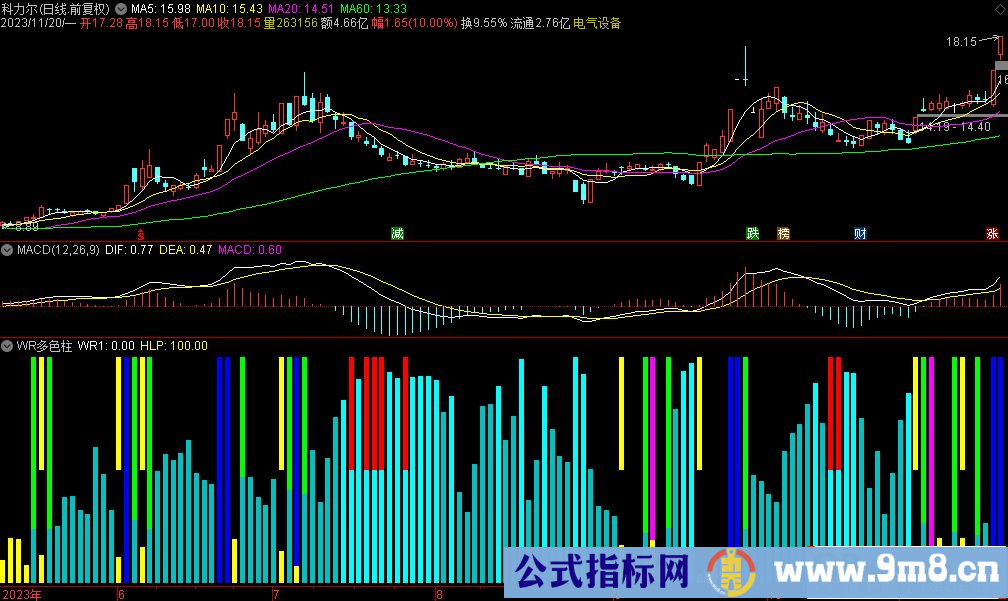
Task: Click the orange 榜 marker icon
Action: pyautogui.click(x=783, y=233)
